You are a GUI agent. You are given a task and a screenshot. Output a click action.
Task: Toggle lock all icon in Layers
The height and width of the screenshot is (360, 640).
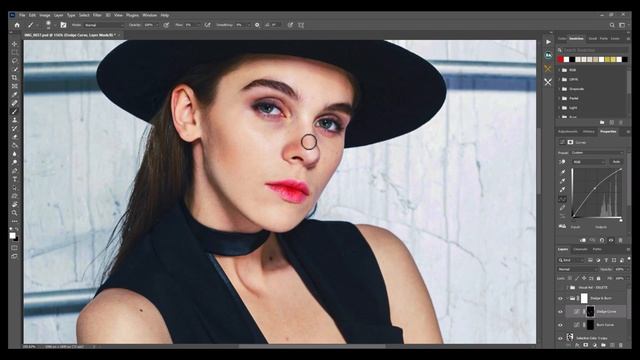[598, 278]
